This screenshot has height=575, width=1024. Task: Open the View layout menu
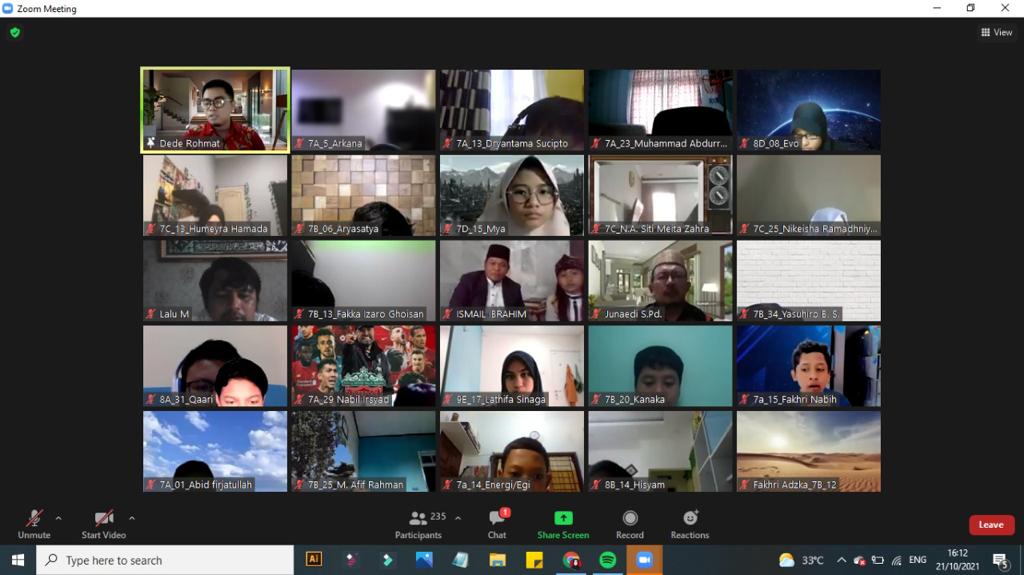(997, 32)
